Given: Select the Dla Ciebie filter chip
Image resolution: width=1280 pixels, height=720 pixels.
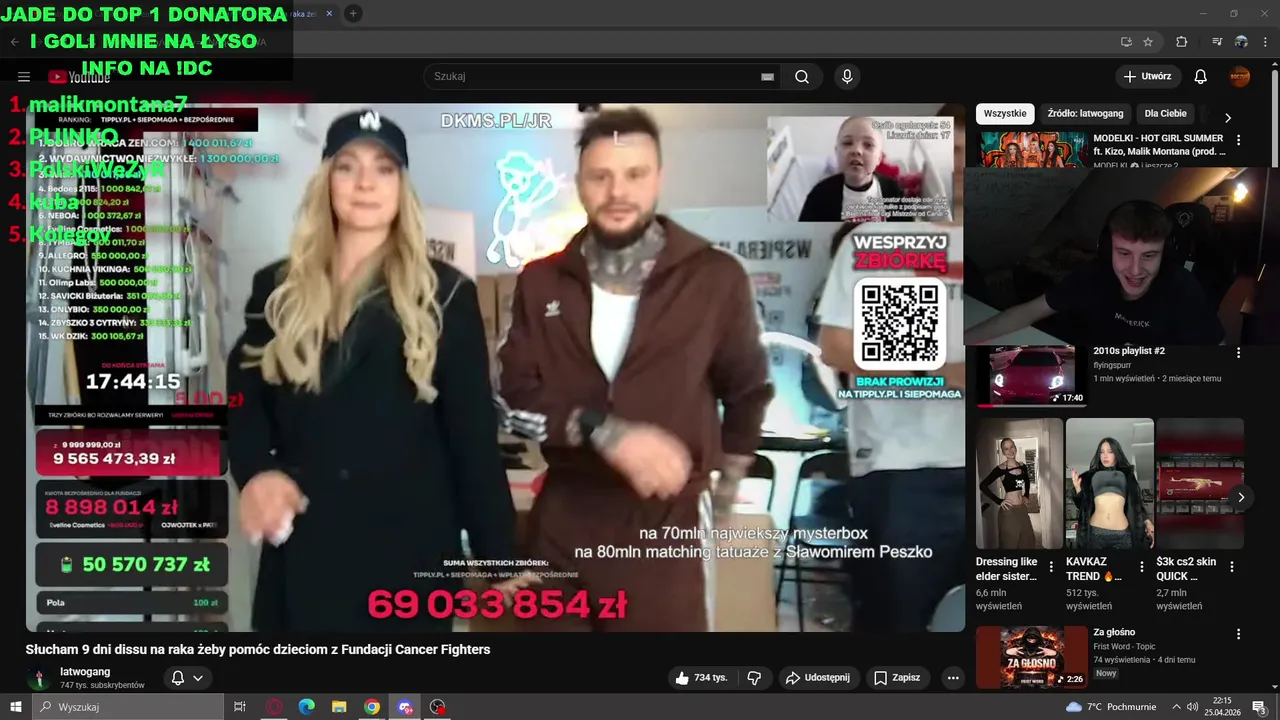Looking at the screenshot, I should tap(1166, 113).
